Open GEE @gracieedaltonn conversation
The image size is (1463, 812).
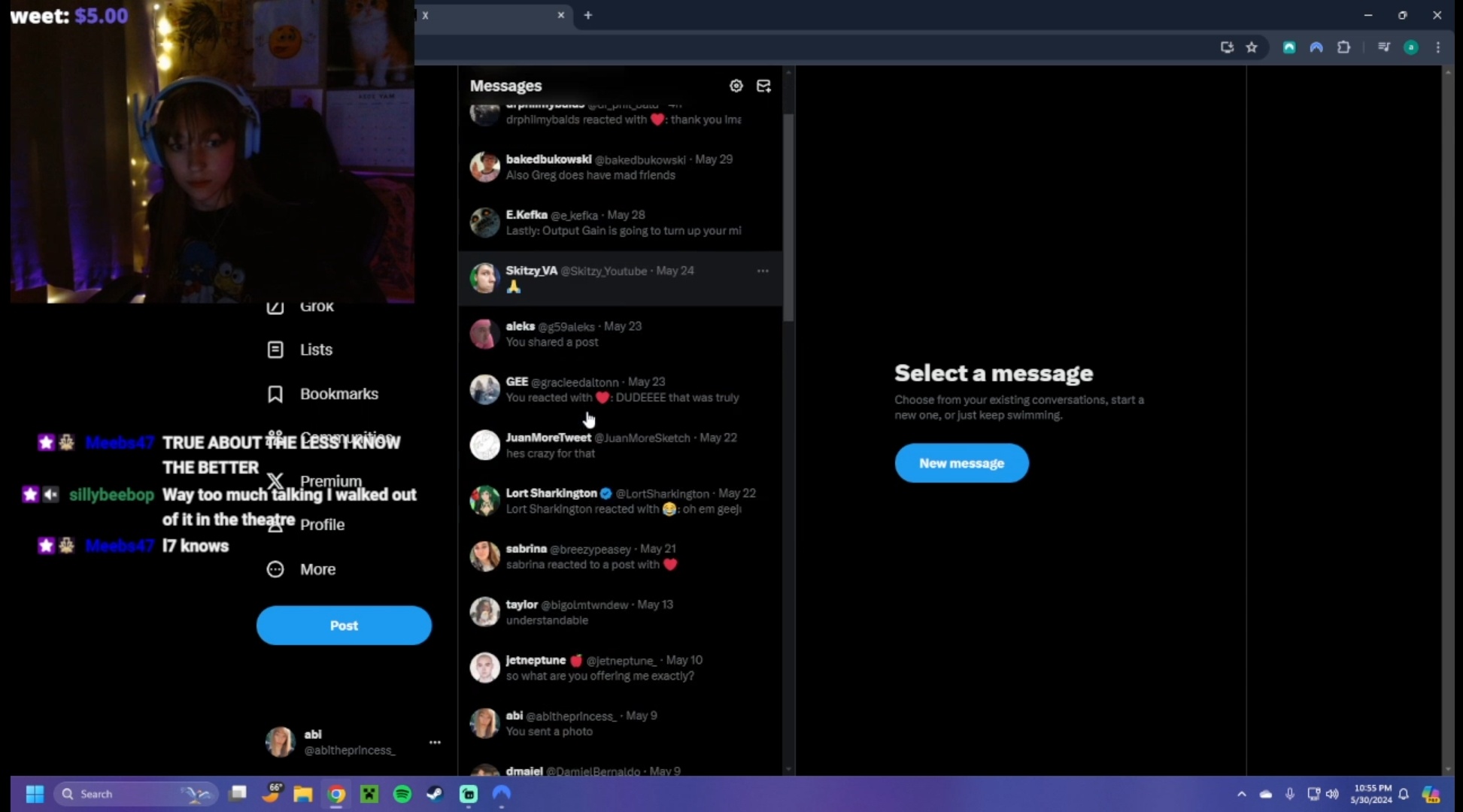click(620, 389)
